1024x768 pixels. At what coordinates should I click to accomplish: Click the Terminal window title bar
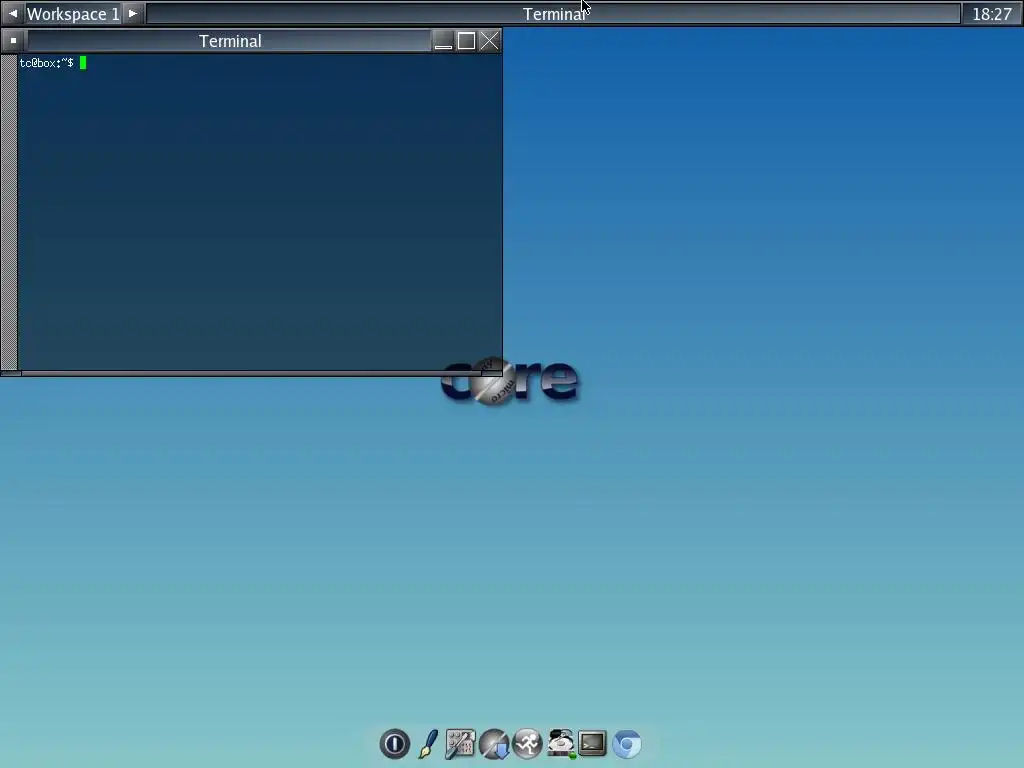pyautogui.click(x=230, y=40)
